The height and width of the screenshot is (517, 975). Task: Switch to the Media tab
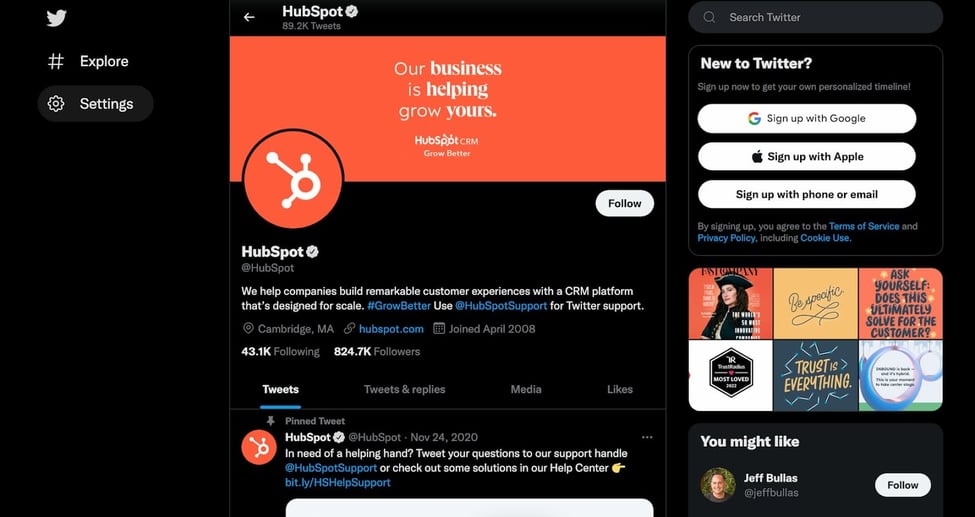point(526,389)
